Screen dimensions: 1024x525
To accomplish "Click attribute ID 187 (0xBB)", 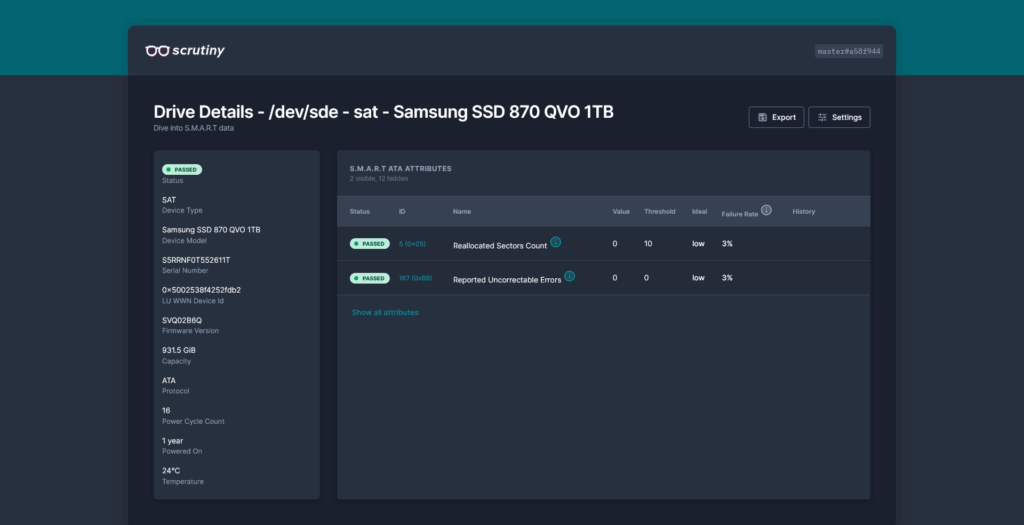I will coord(415,278).
